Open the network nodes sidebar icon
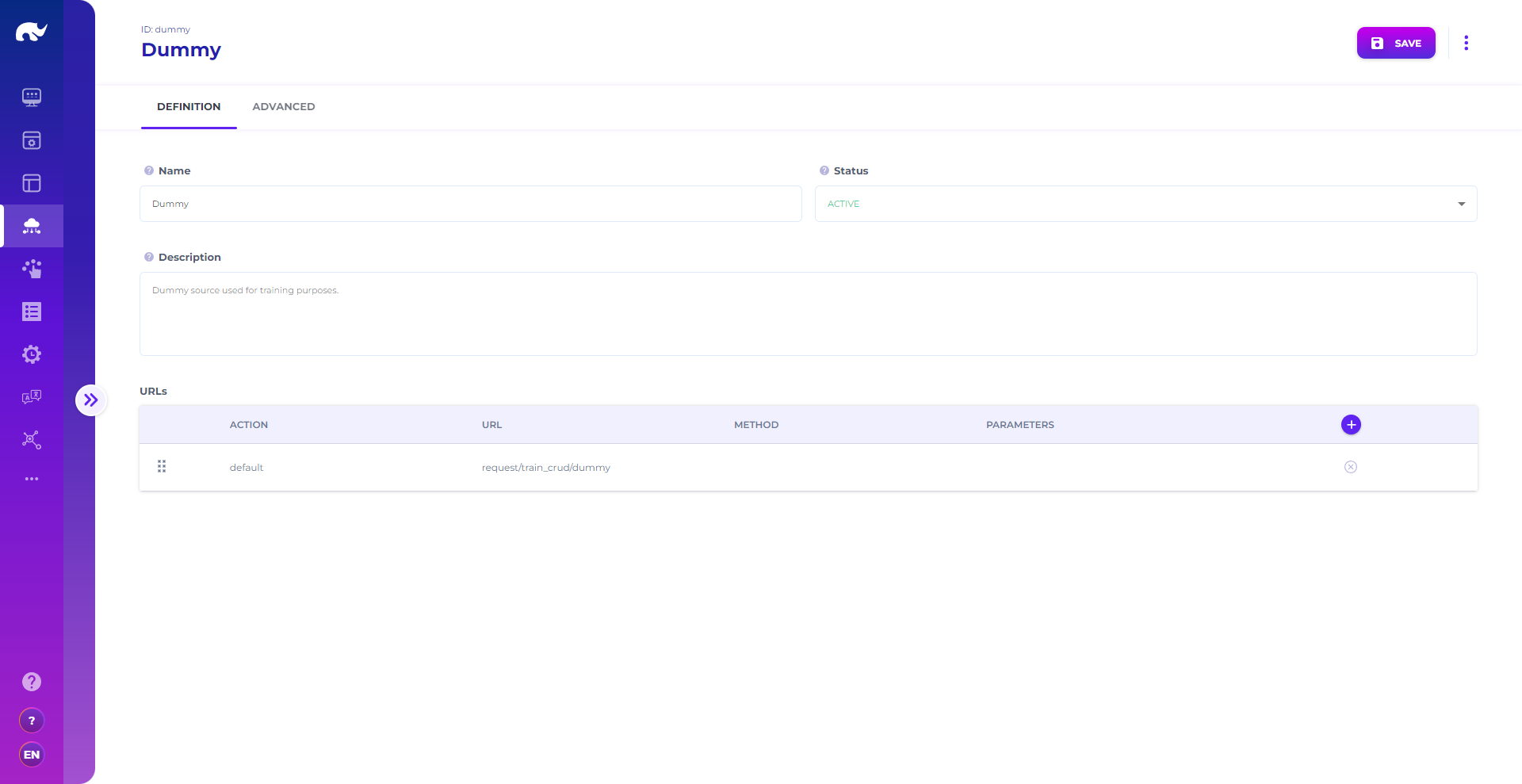 pyautogui.click(x=32, y=440)
